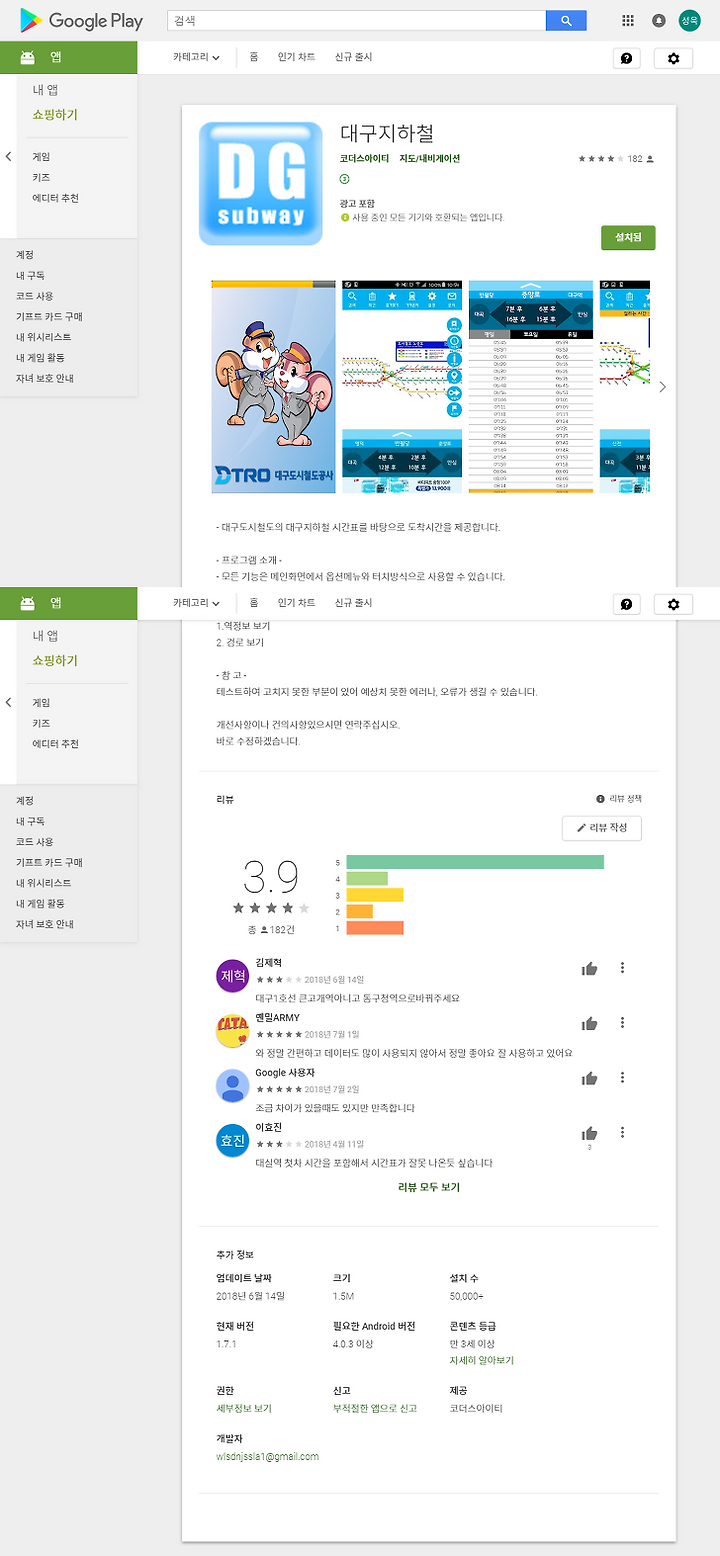
Task: Click the Google Play logo
Action: [81, 20]
